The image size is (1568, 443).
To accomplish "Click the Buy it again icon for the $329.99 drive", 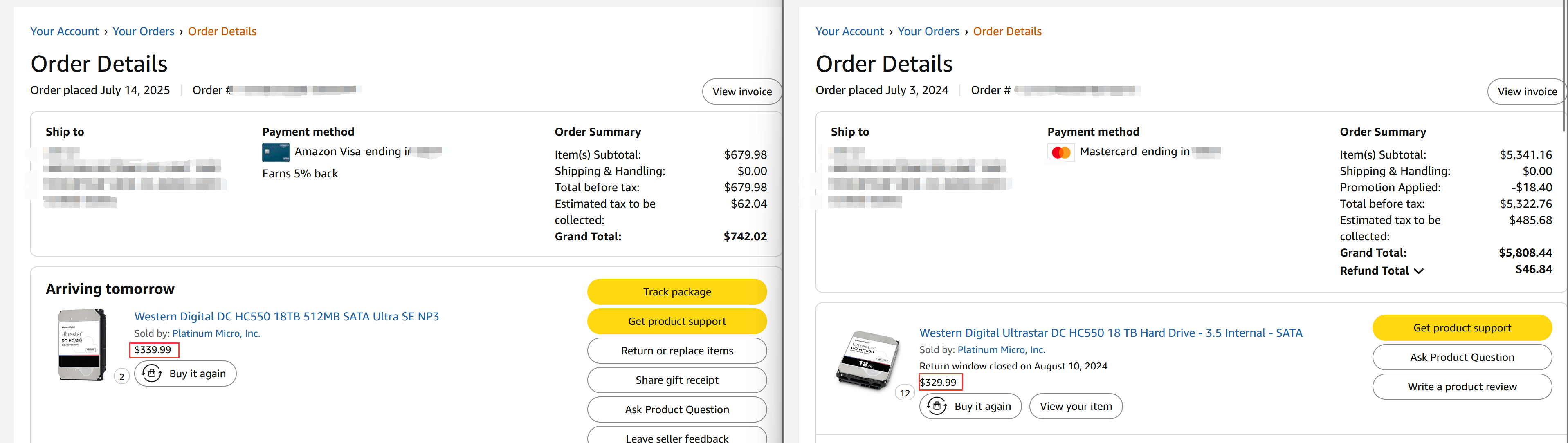I will [x=937, y=406].
